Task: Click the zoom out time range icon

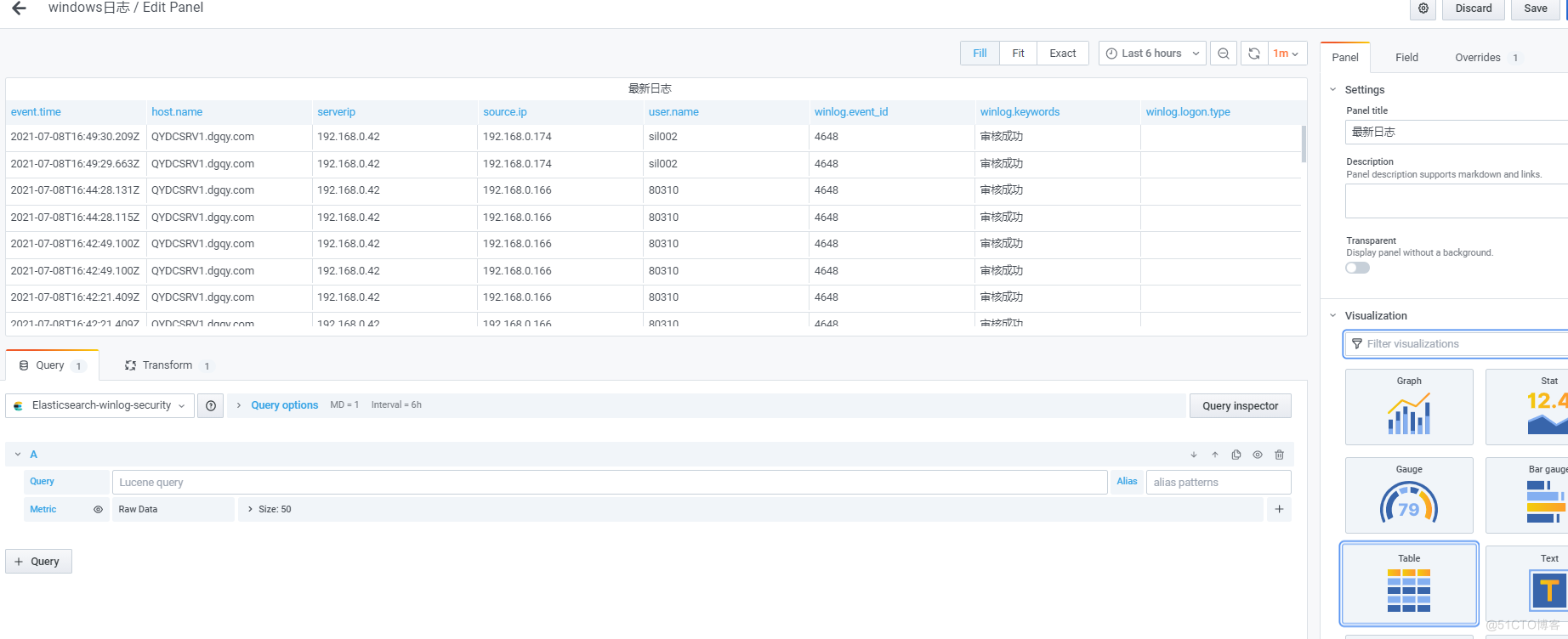Action: coord(1223,54)
